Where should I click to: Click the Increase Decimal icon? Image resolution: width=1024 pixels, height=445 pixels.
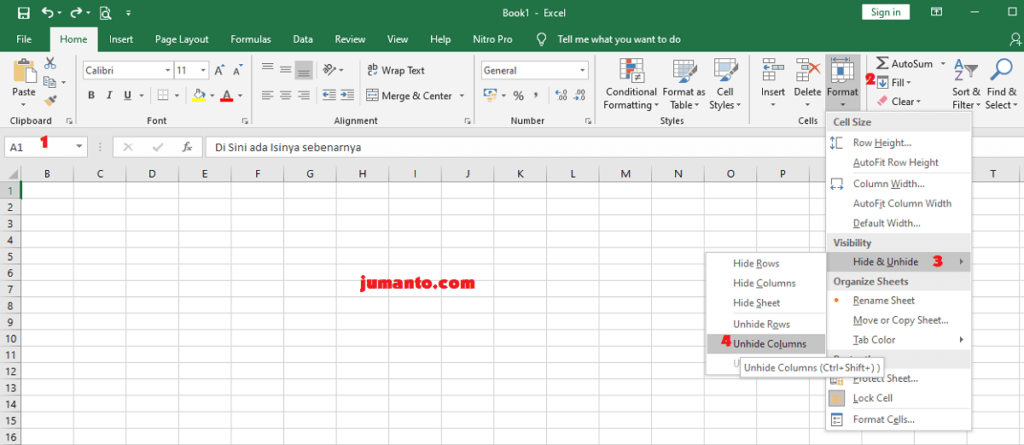point(560,95)
